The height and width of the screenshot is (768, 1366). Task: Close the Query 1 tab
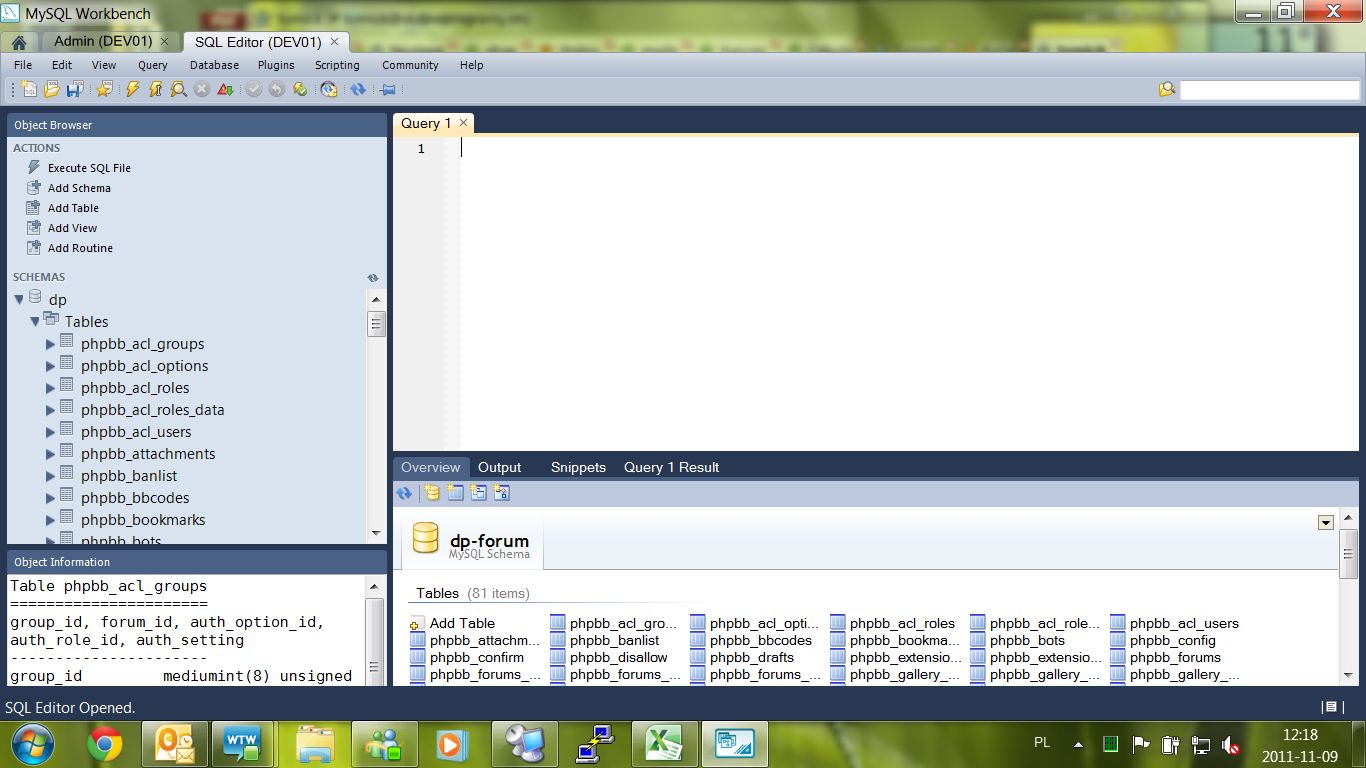(x=463, y=123)
